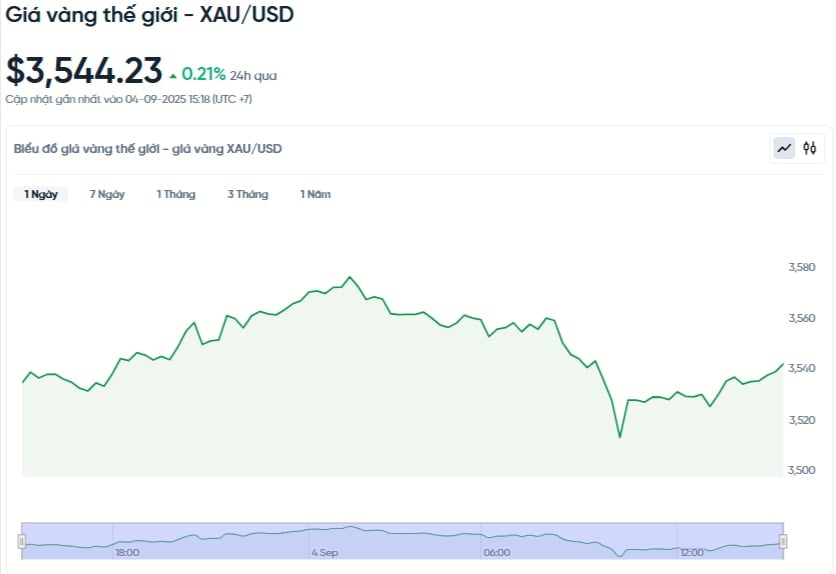
Task: Click the $3,544.23 price value
Action: (84, 71)
